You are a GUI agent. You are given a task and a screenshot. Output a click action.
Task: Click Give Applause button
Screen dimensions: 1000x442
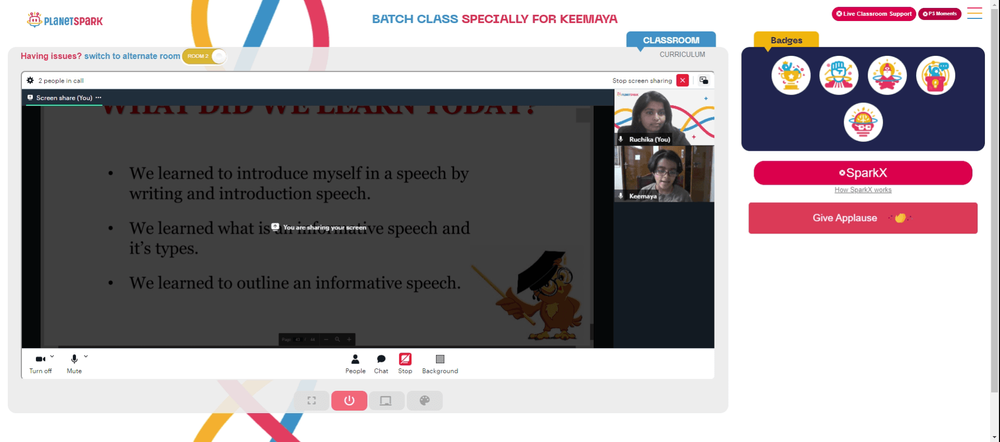click(863, 218)
